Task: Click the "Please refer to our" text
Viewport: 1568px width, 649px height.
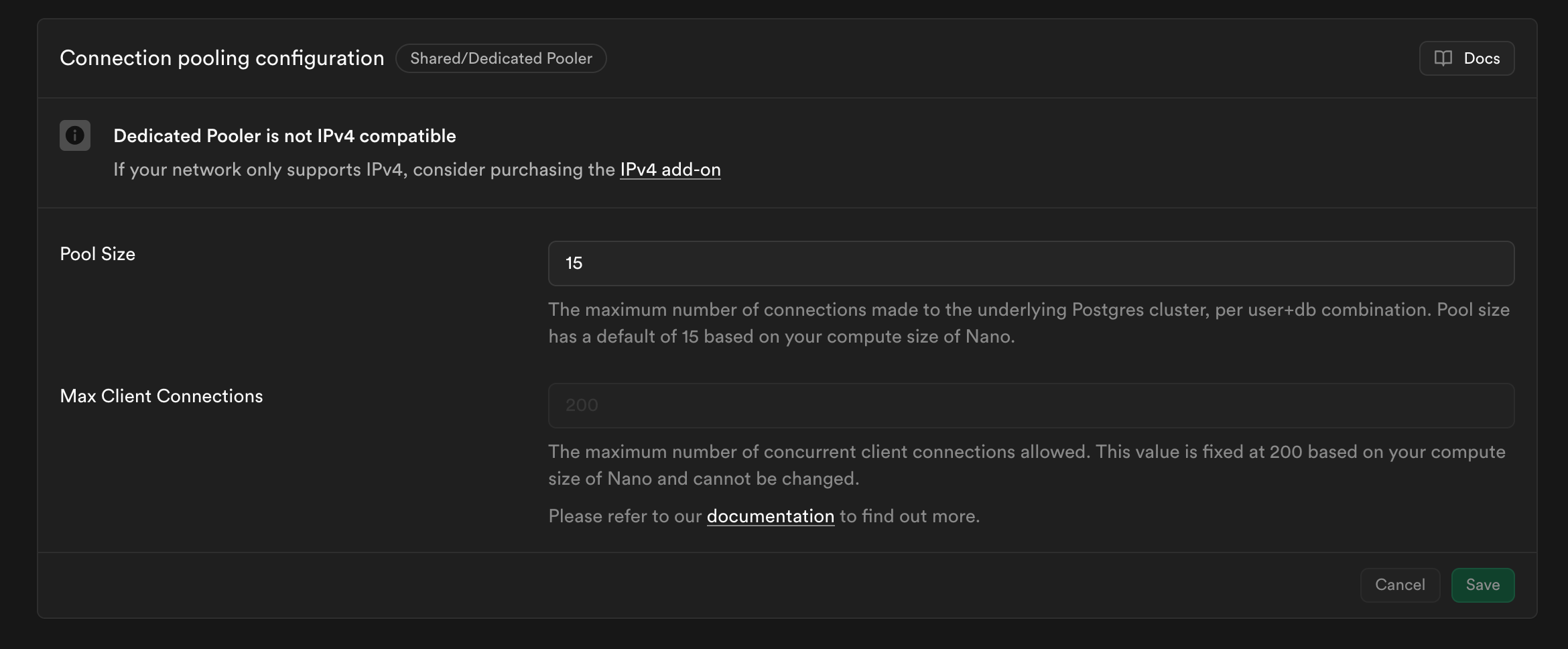Action: 625,516
